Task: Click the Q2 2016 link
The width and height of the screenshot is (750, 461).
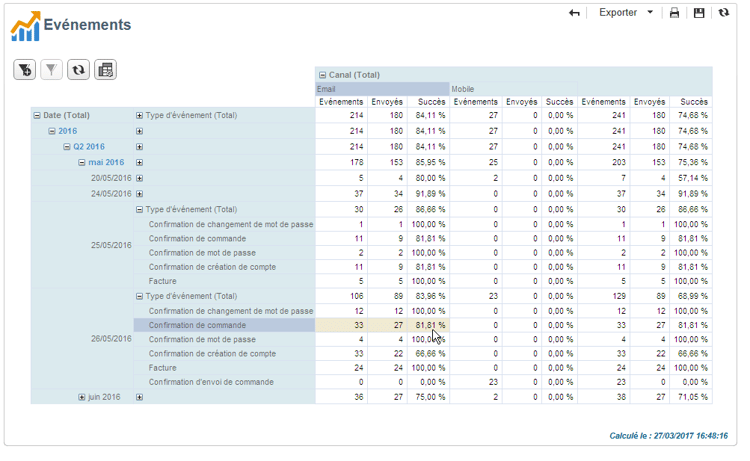Action: 89,147
